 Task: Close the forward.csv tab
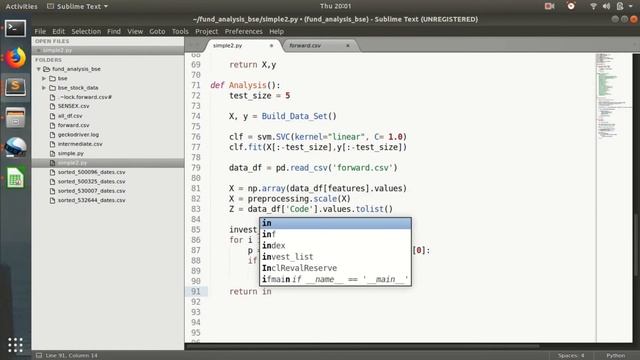348,46
